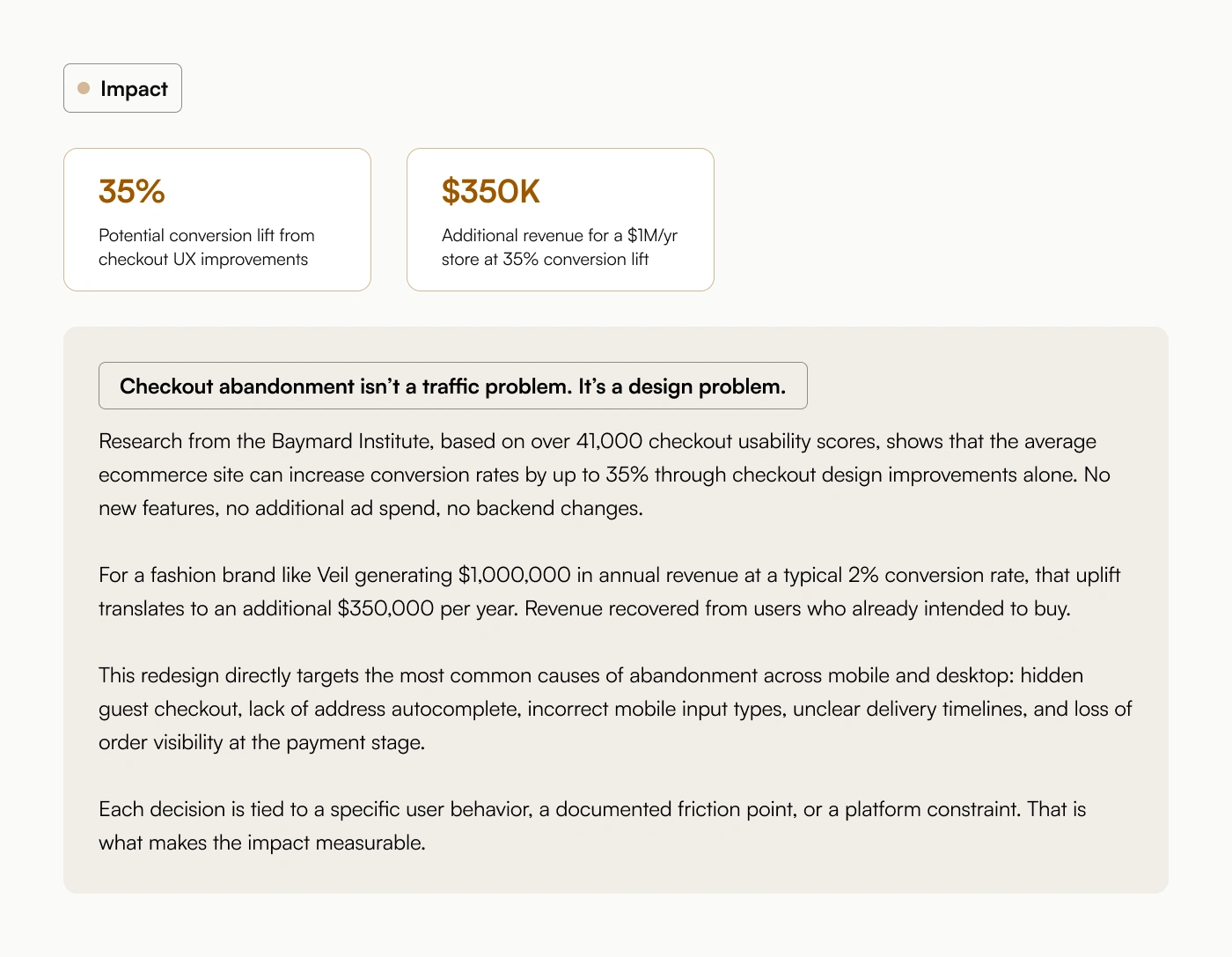Image resolution: width=1232 pixels, height=957 pixels.
Task: Click the paragraph about fashion brand Veil
Action: [x=609, y=592]
